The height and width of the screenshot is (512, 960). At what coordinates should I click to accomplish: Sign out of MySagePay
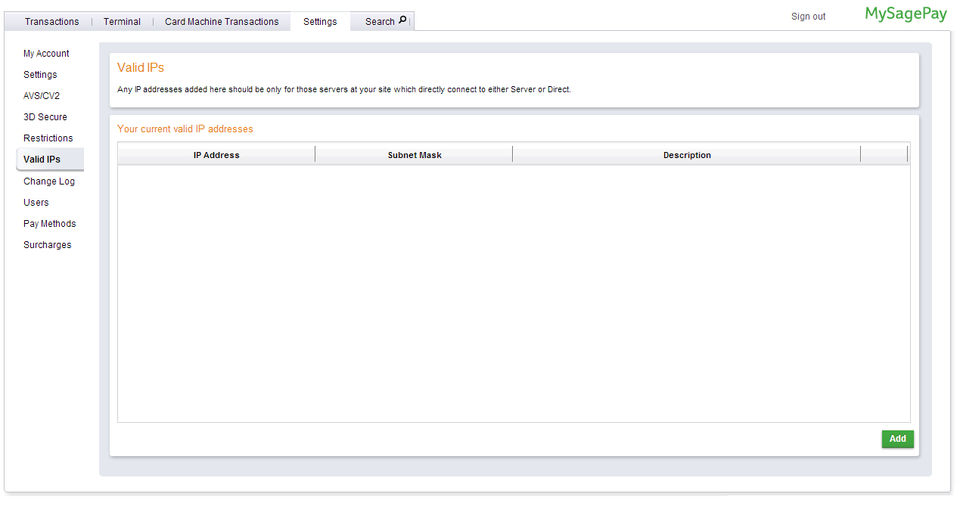[x=808, y=17]
